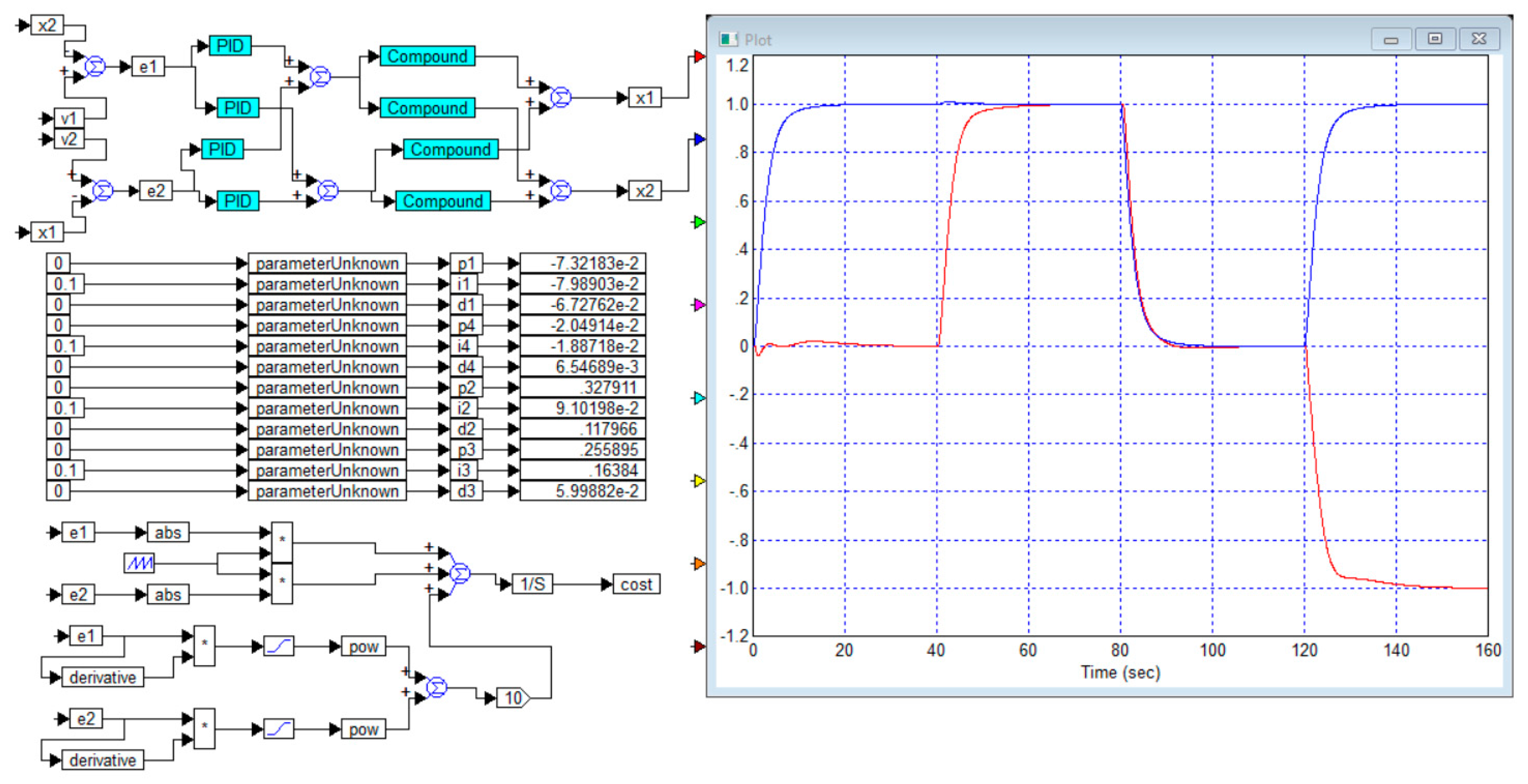This screenshot has width=1528, height=784.
Task: Open the top Compound block
Action: 427,56
